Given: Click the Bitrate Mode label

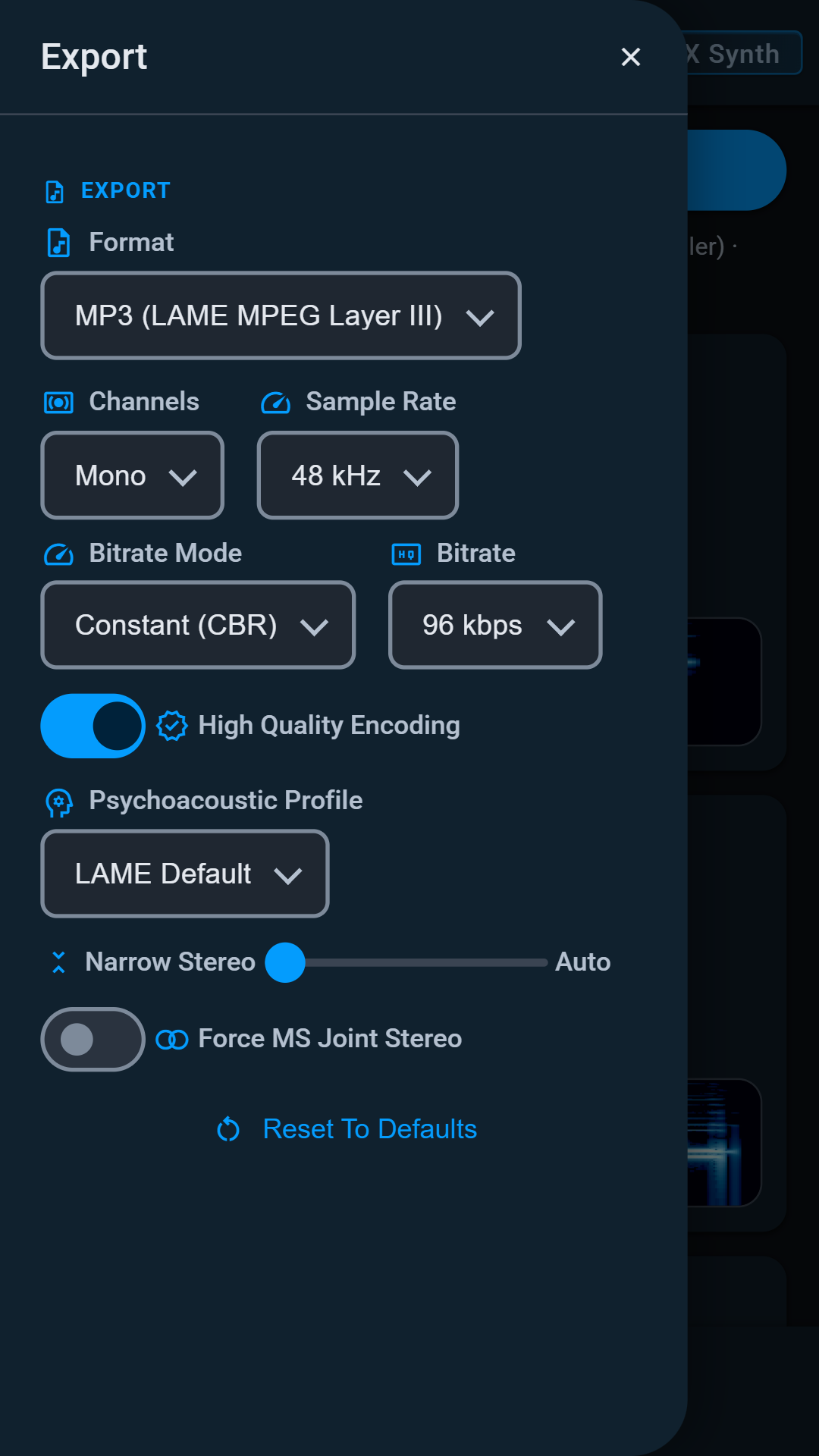Looking at the screenshot, I should click(x=165, y=554).
